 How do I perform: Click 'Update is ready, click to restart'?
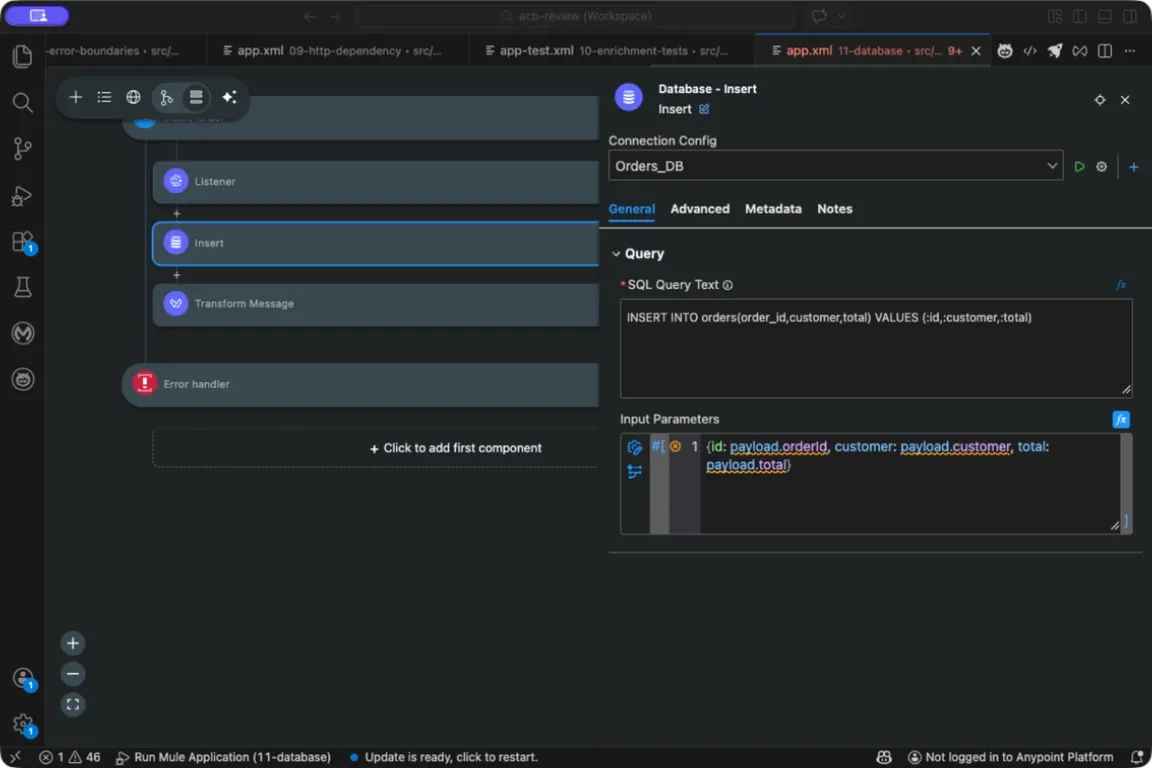444,757
